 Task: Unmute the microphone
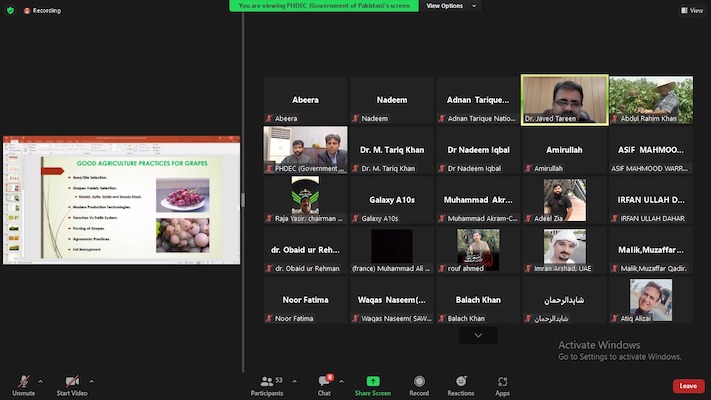pyautogui.click(x=23, y=383)
